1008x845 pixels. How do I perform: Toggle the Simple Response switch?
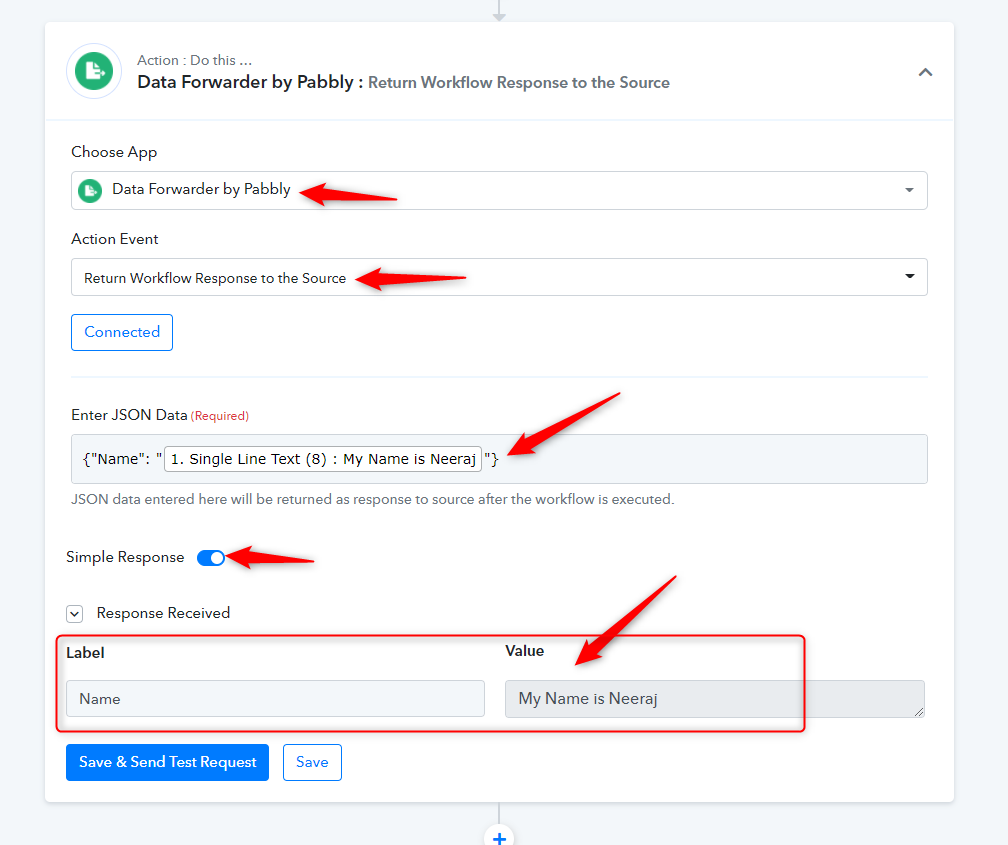211,558
